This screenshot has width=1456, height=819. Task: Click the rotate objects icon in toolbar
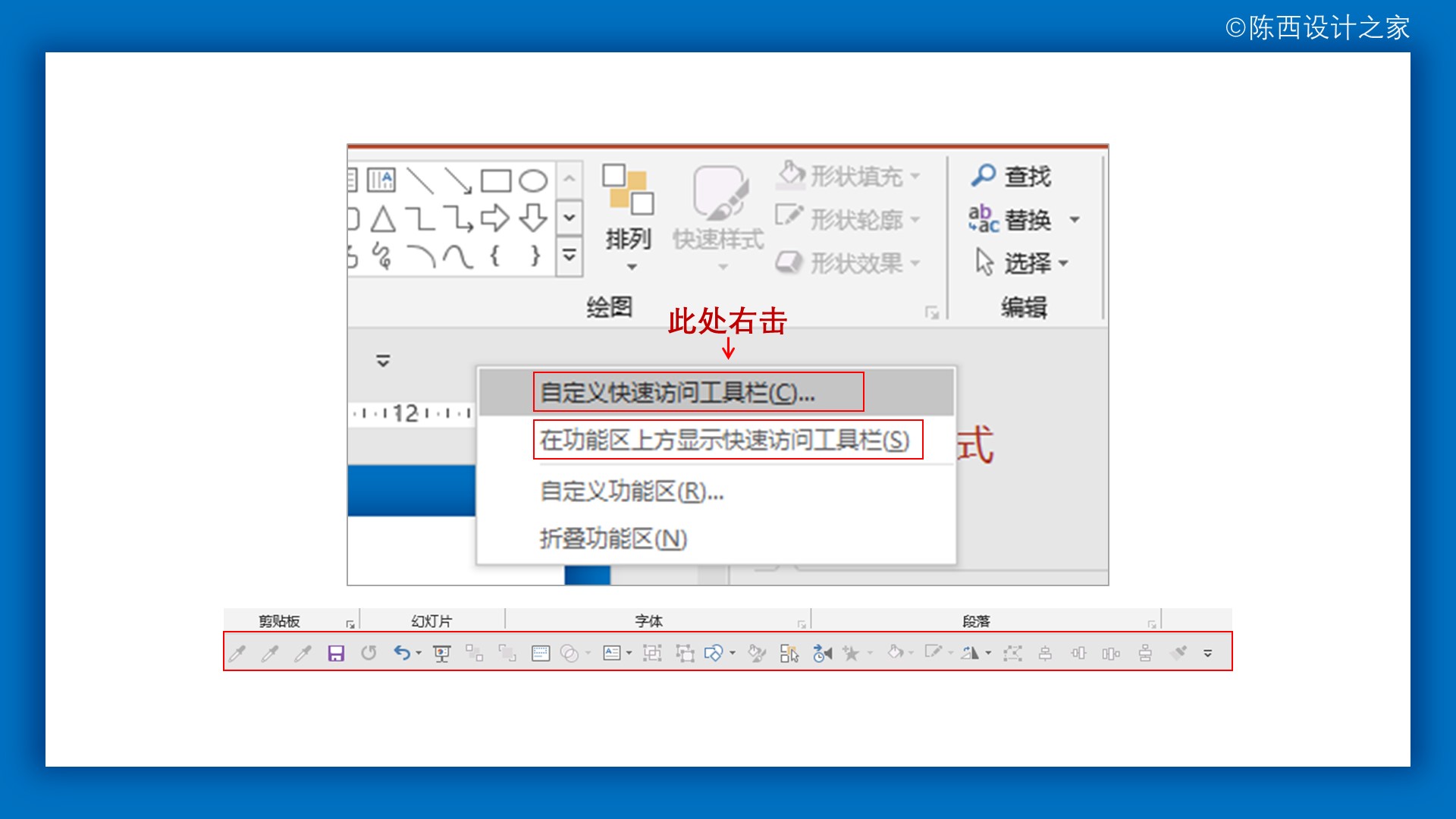pyautogui.click(x=970, y=653)
